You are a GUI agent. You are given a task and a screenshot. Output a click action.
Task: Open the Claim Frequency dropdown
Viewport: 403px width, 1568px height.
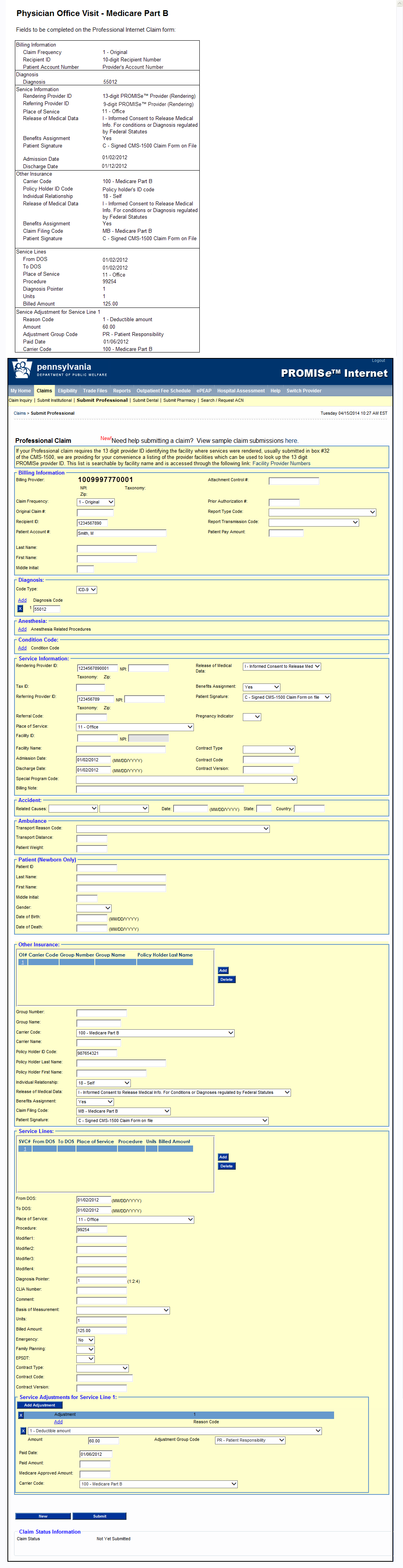[96, 502]
